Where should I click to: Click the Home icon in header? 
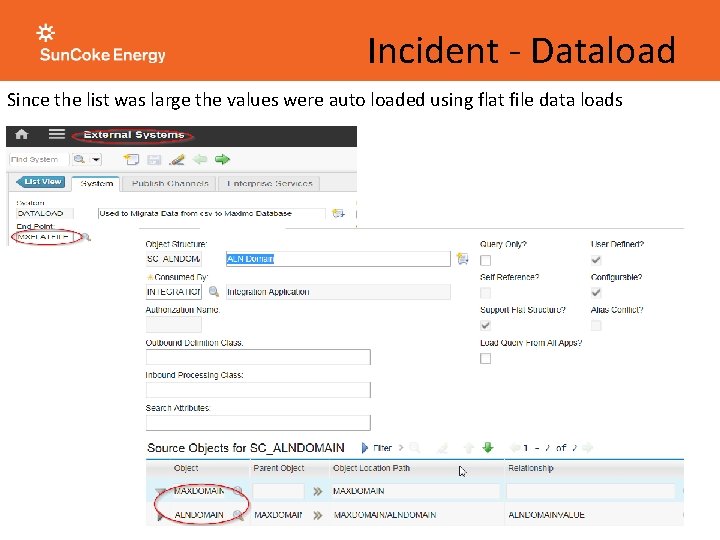[x=22, y=134]
